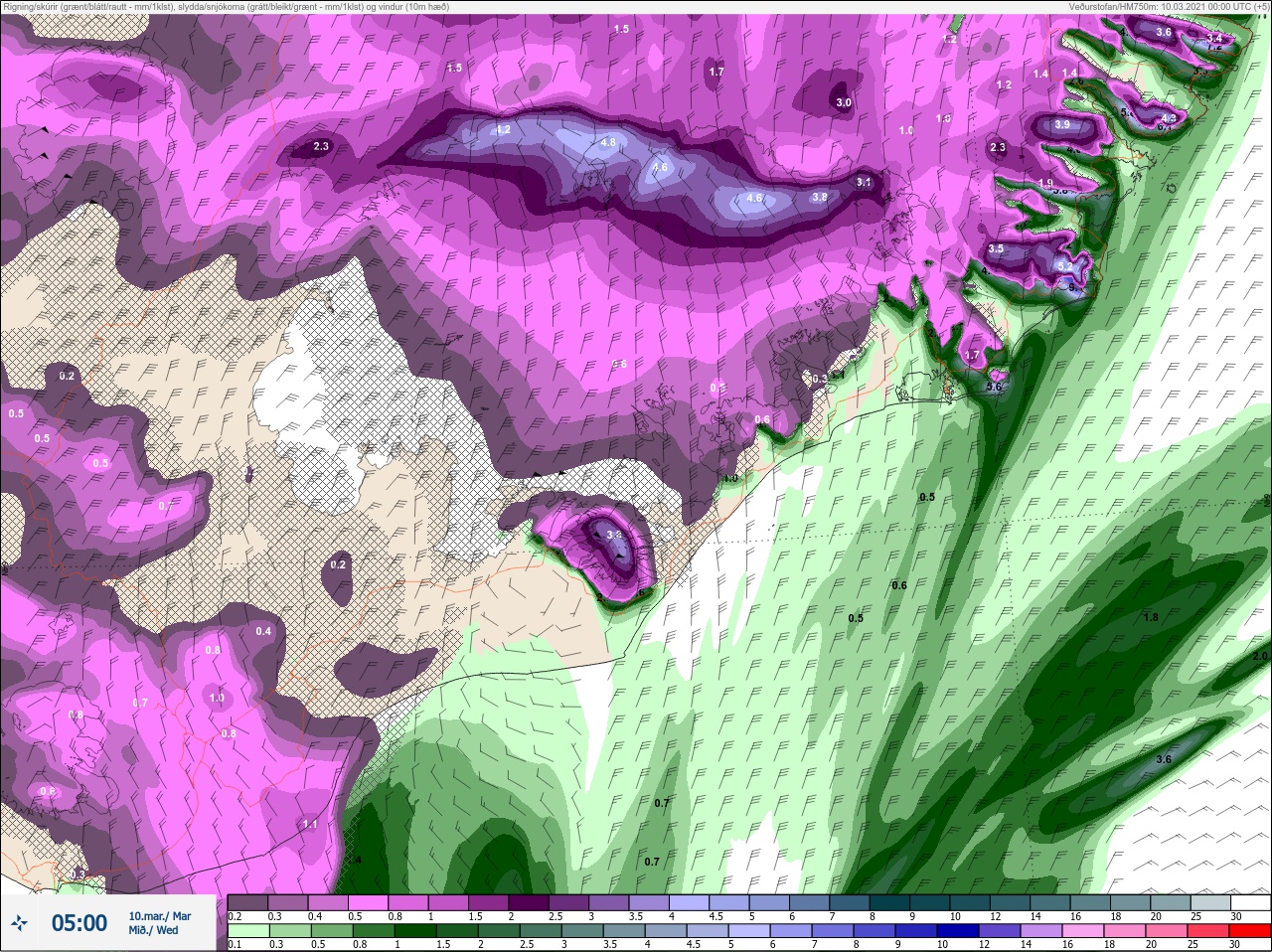Select the white 30 swatch in upper legend row
The height and width of the screenshot is (952, 1272).
coord(1250,903)
